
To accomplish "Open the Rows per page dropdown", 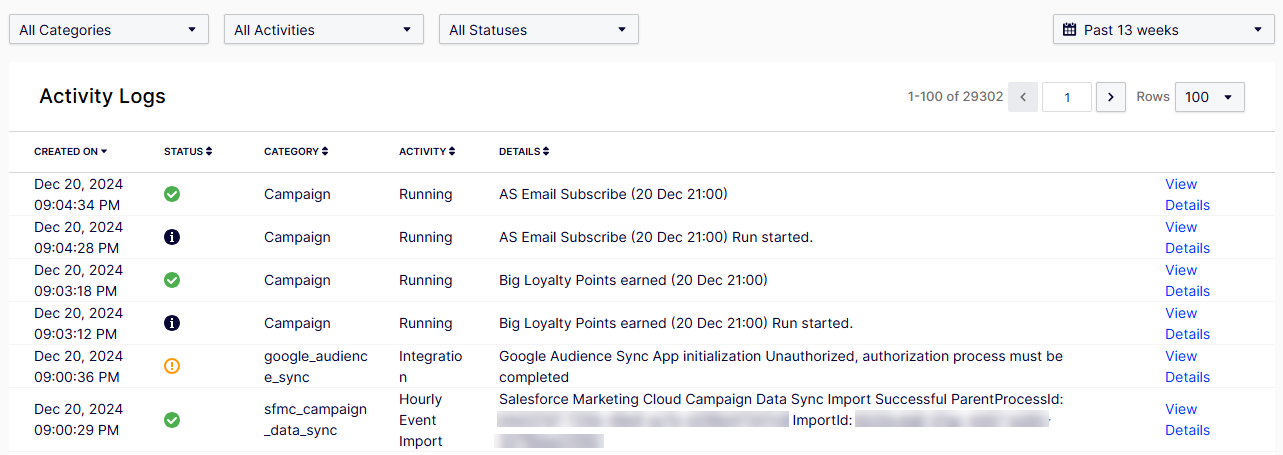I will 1209,97.
